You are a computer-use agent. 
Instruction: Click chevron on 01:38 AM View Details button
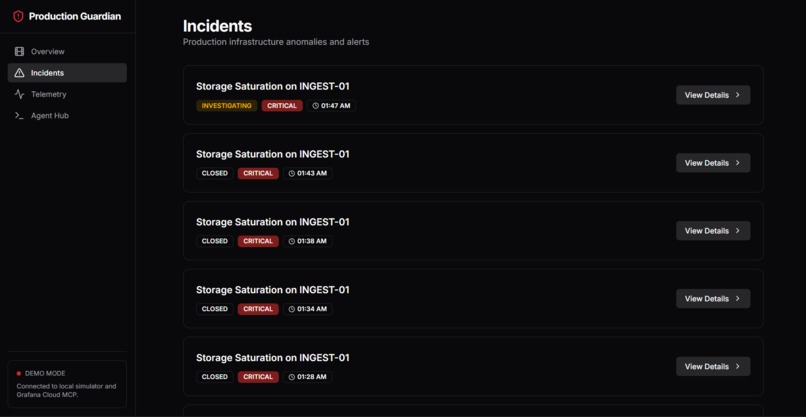coord(738,231)
